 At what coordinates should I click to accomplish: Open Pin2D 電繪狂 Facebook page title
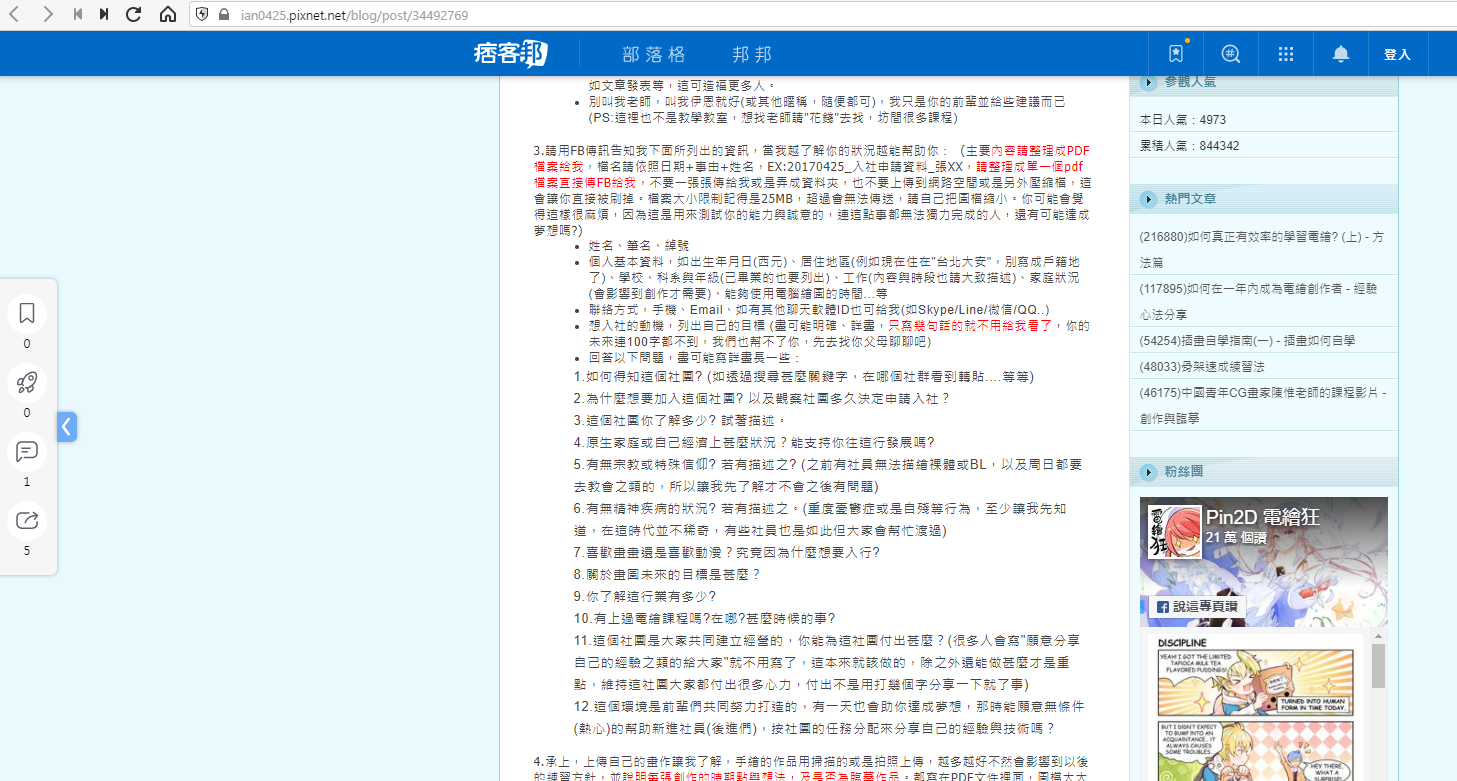(x=1263, y=517)
